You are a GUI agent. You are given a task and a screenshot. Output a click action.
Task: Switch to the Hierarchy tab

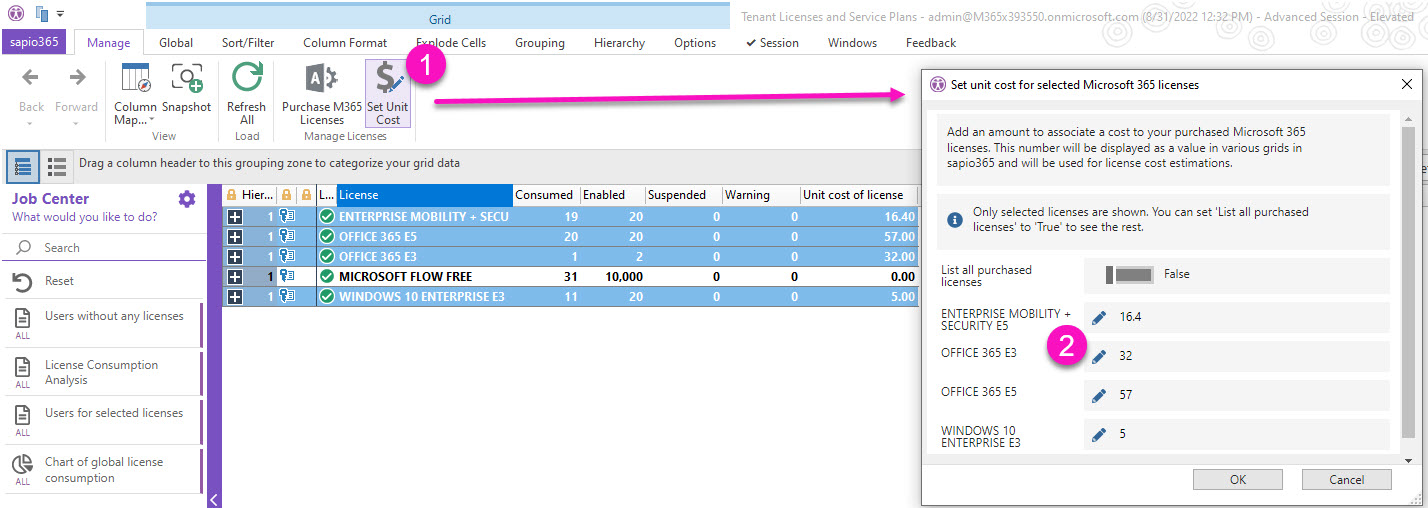click(619, 43)
